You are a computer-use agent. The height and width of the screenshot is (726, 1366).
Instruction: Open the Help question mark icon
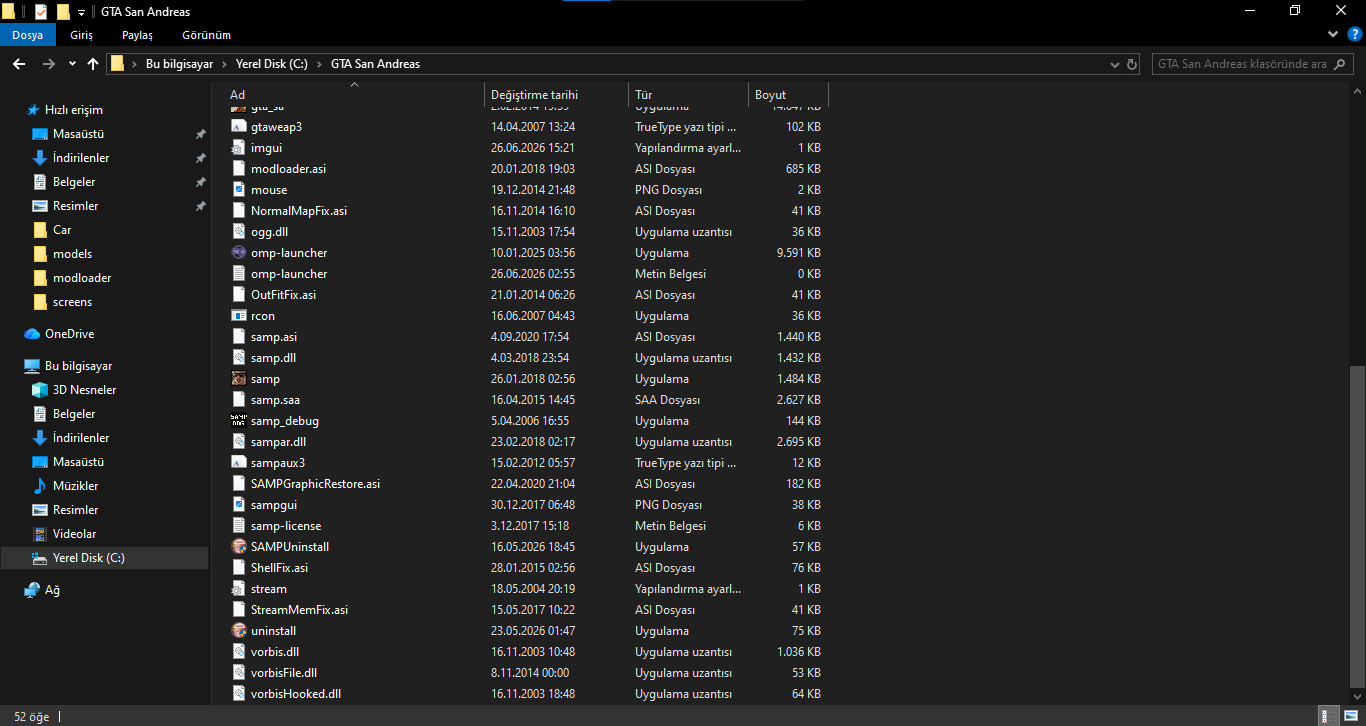(x=1355, y=35)
